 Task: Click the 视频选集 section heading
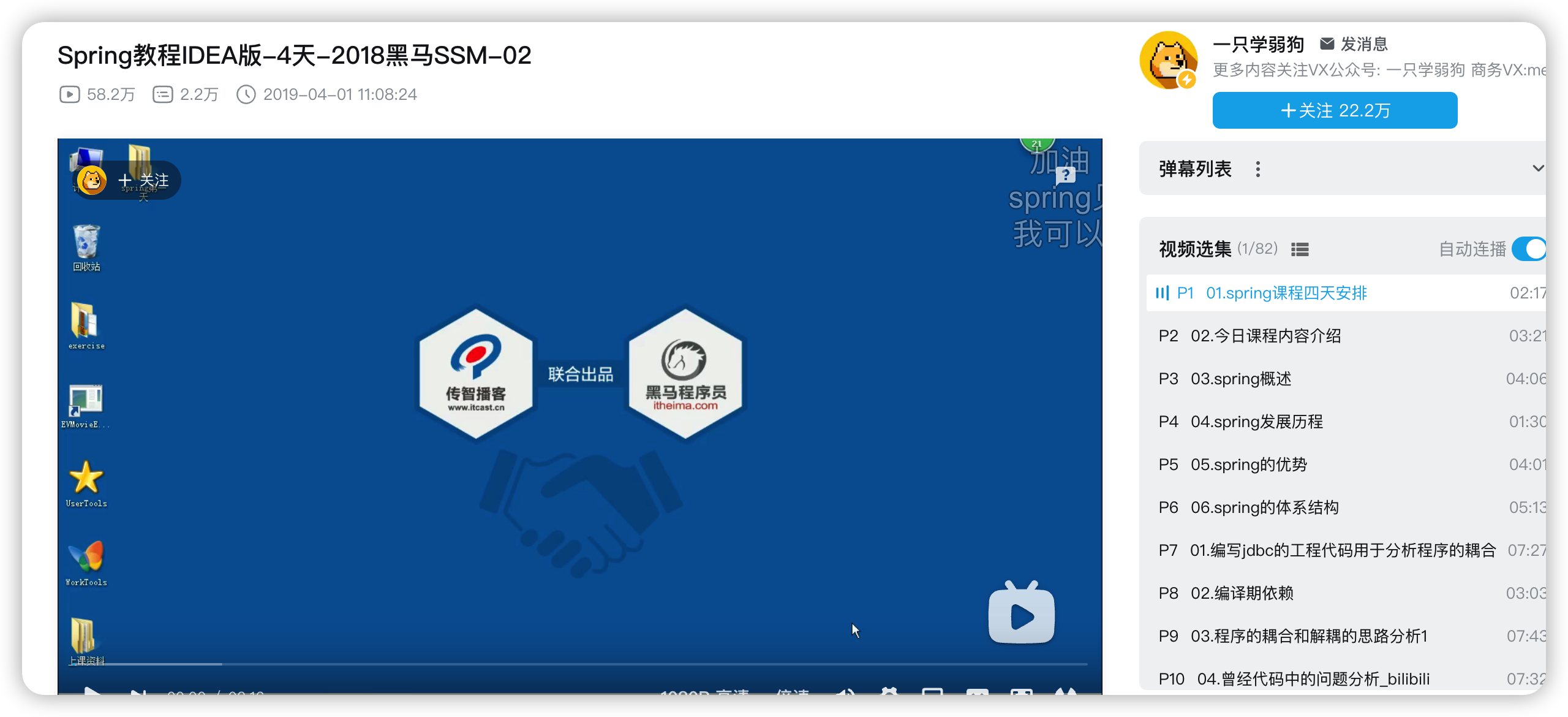1195,249
